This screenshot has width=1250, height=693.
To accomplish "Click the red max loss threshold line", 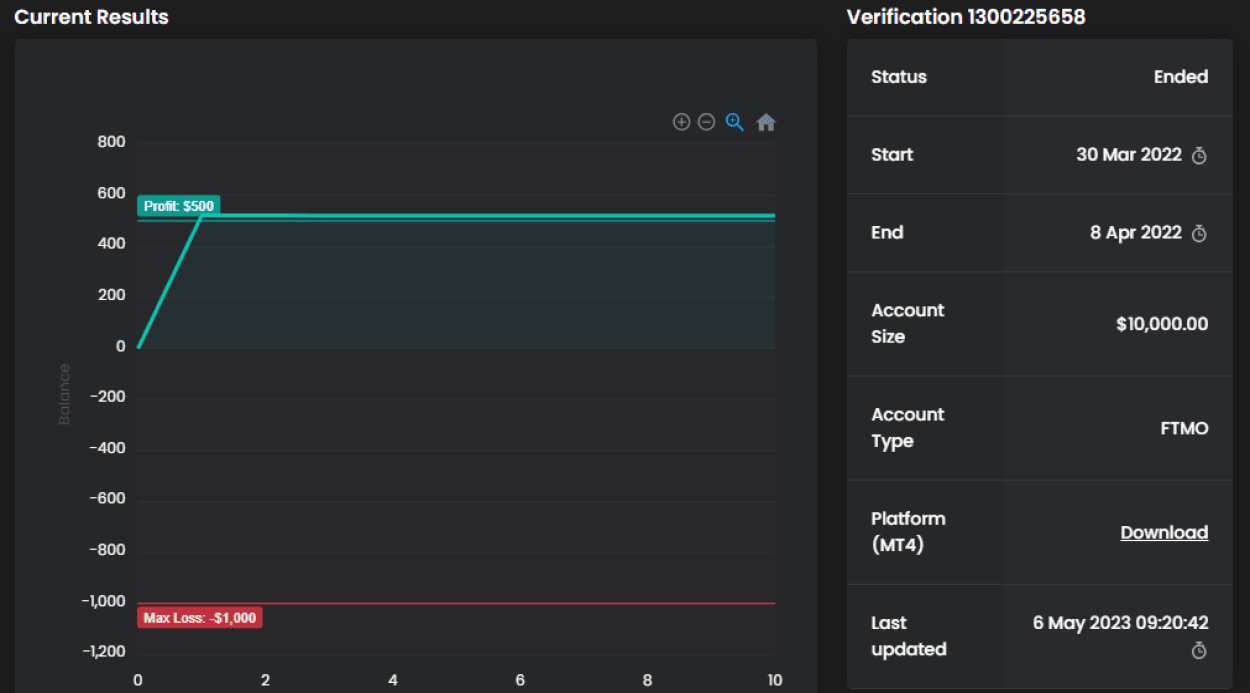I will click(x=500, y=603).
